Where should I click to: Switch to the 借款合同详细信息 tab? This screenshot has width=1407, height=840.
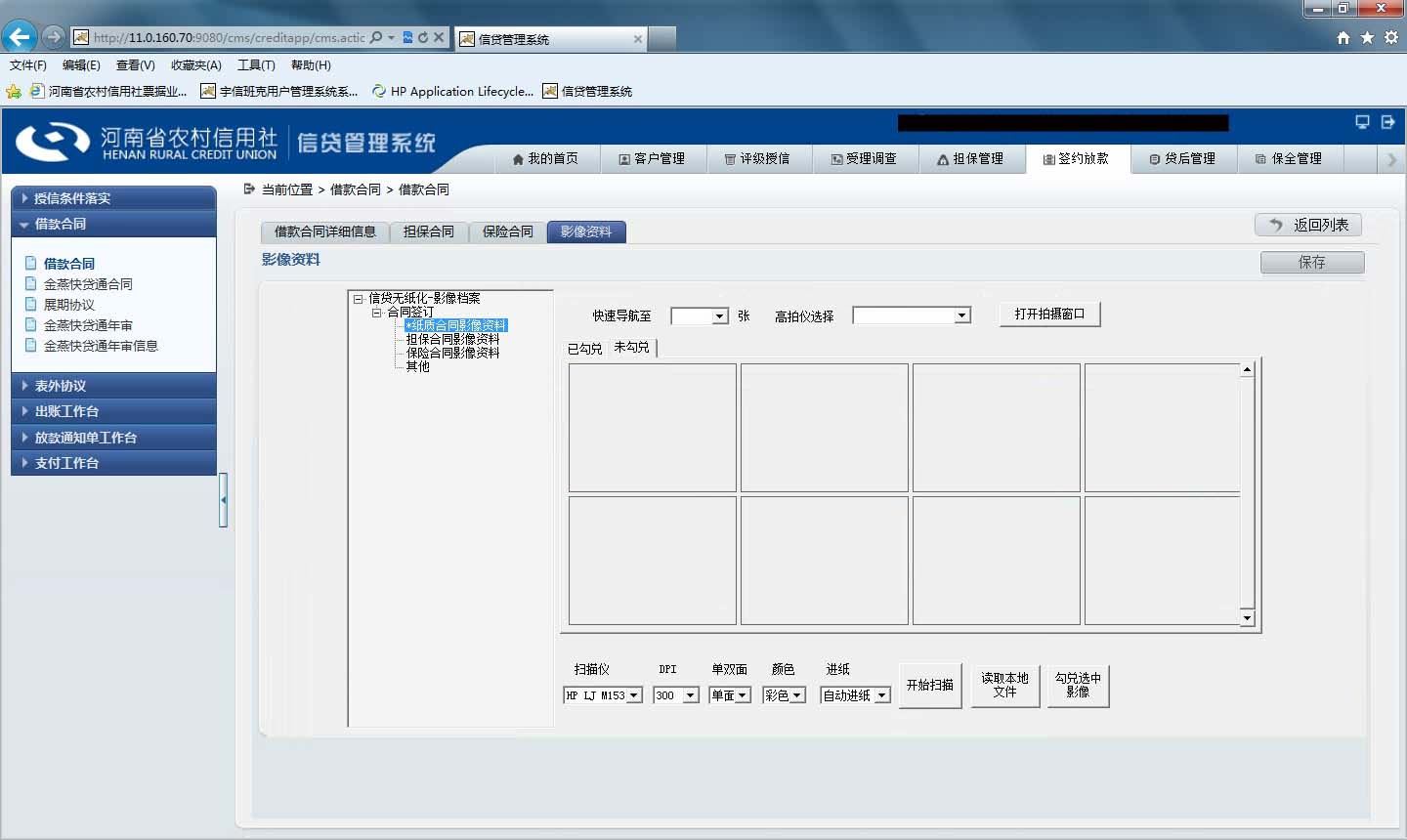pos(325,231)
